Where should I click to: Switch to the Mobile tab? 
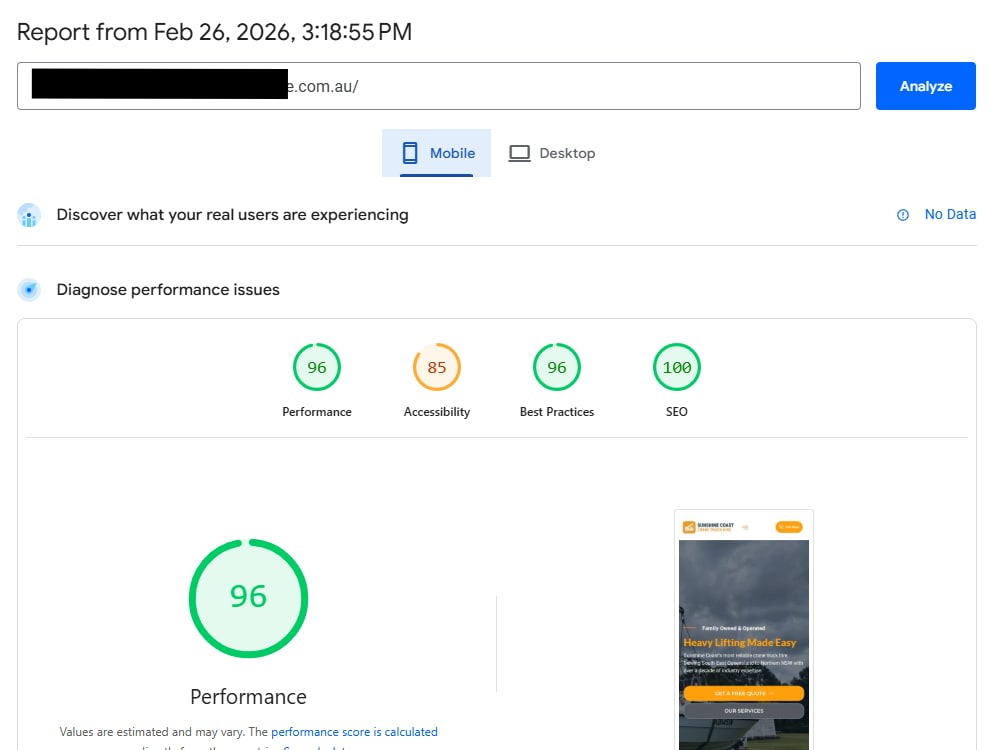point(436,153)
